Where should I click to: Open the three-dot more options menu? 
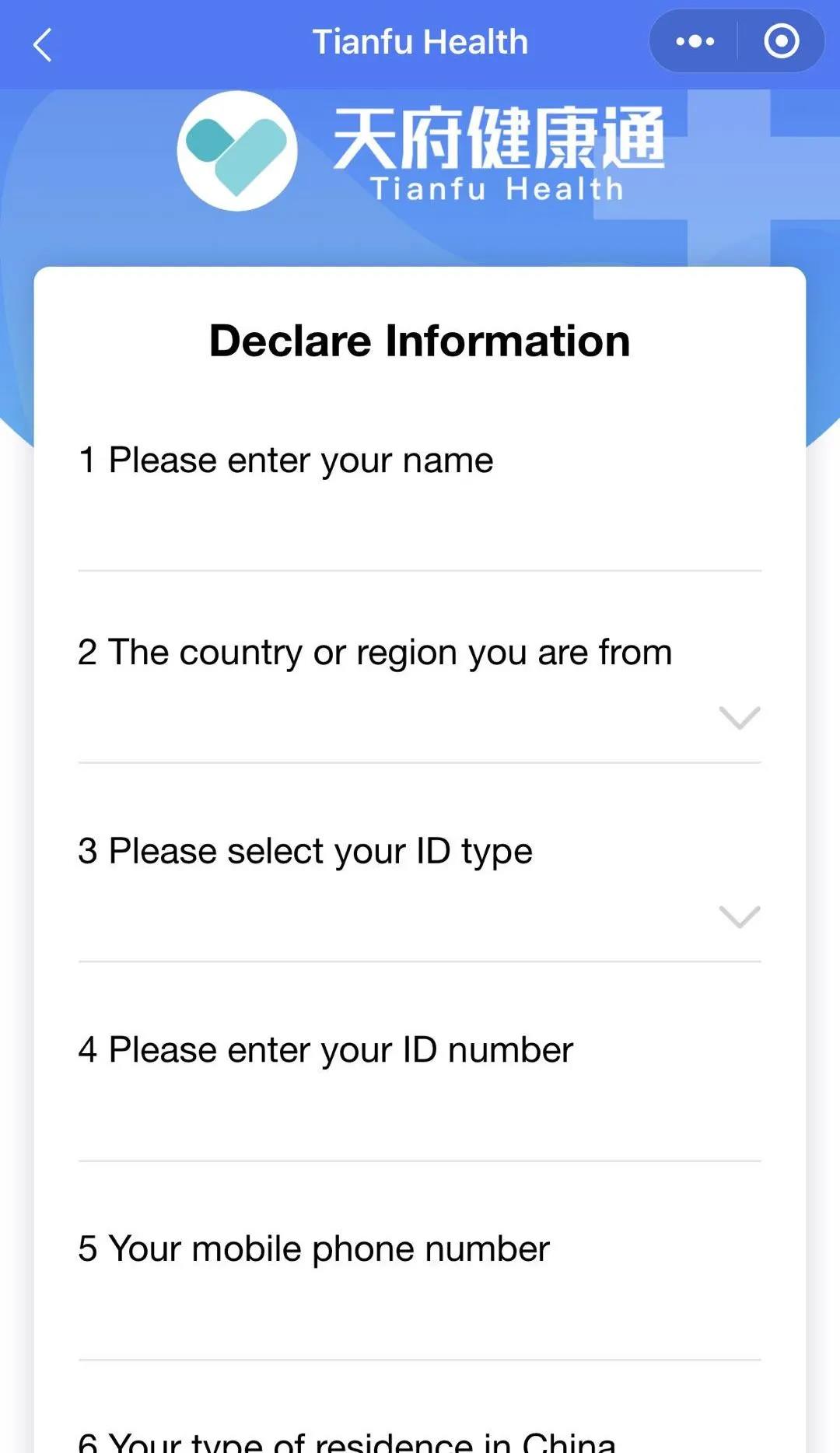coord(695,41)
